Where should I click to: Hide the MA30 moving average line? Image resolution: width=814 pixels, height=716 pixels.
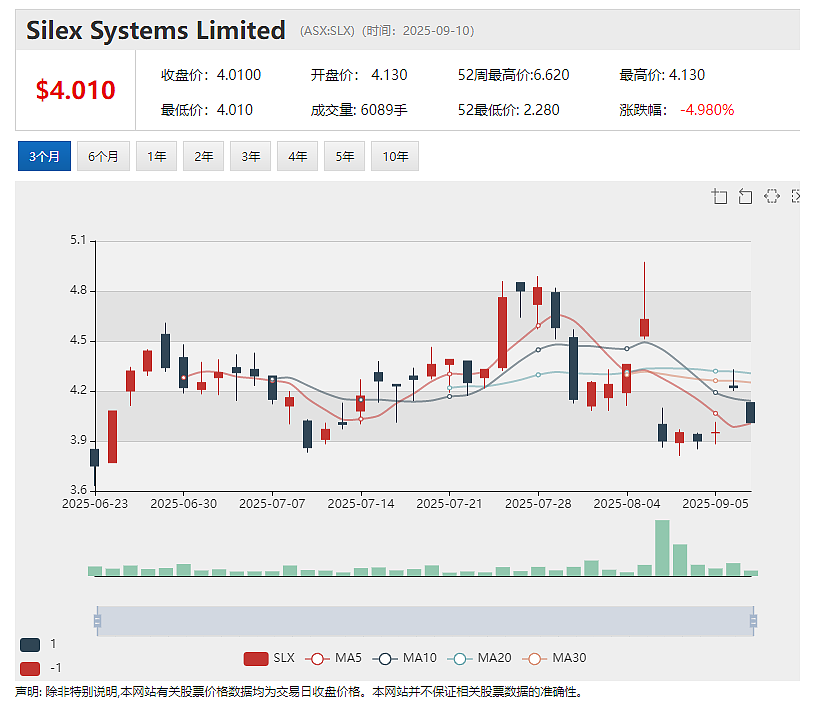click(x=554, y=658)
